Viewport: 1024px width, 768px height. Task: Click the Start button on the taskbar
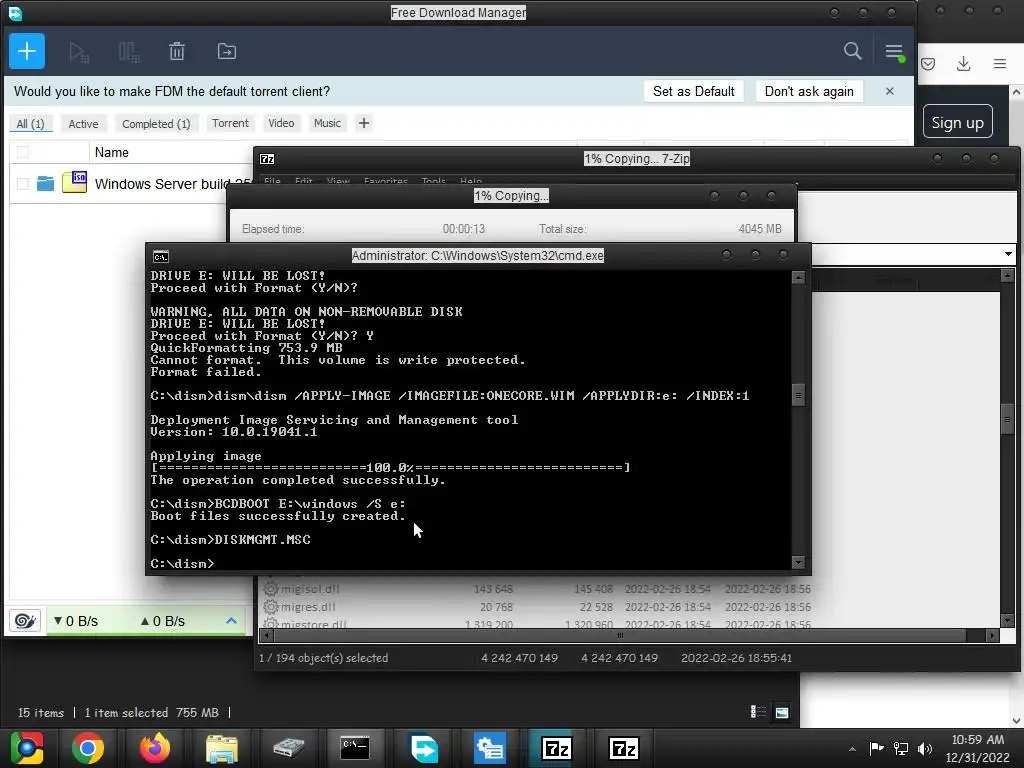pyautogui.click(x=27, y=748)
